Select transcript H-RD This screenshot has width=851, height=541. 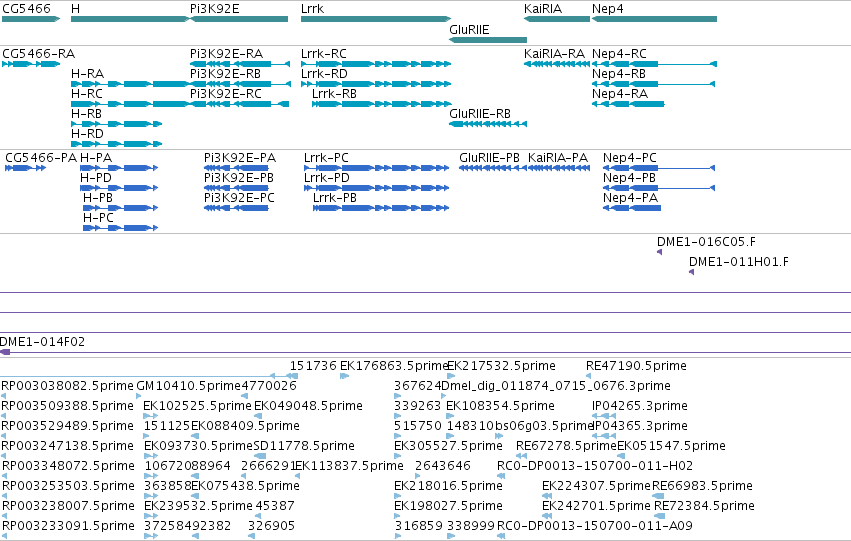pyautogui.click(x=117, y=144)
